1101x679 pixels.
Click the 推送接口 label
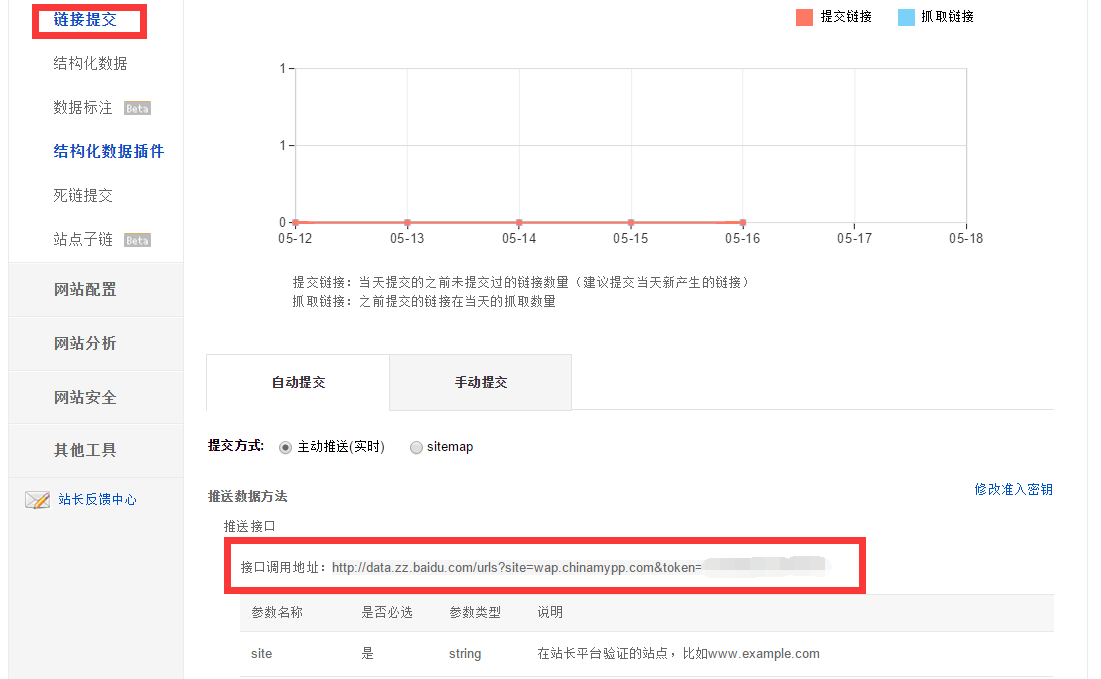click(249, 527)
